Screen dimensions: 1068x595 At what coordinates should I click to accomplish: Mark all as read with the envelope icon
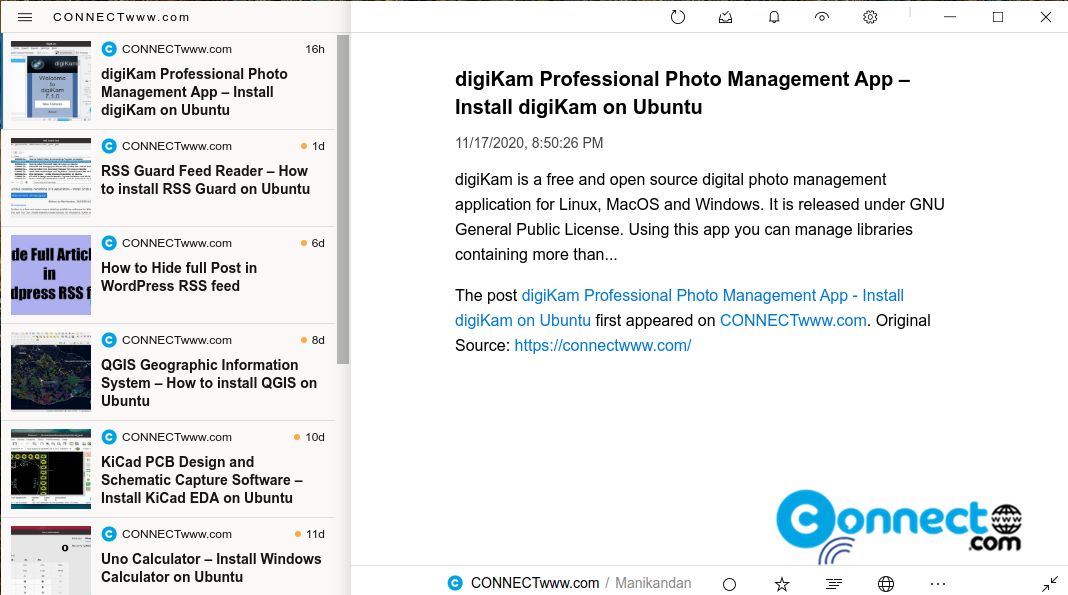coord(725,17)
